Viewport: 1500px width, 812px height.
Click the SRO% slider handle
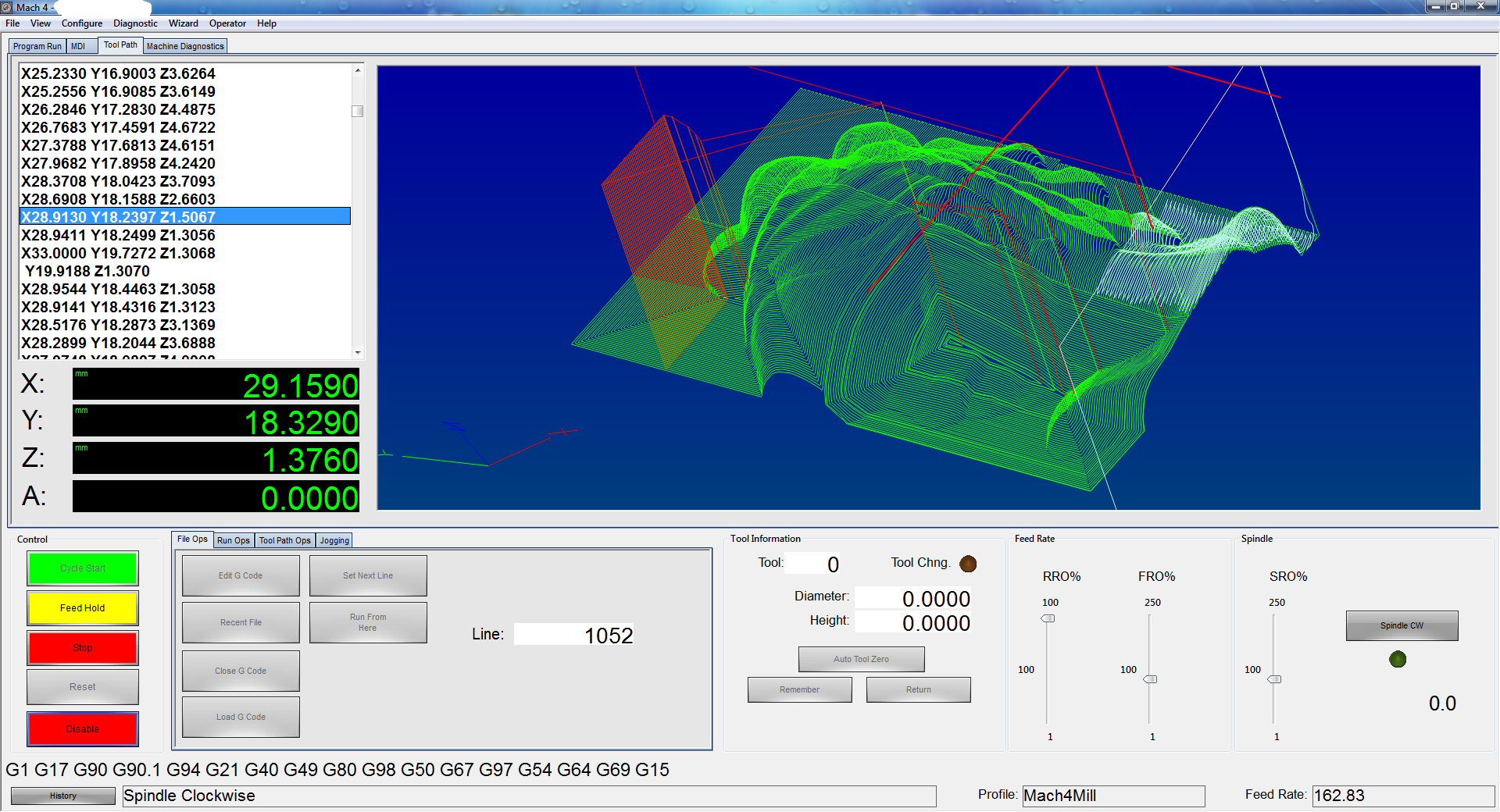[x=1274, y=679]
